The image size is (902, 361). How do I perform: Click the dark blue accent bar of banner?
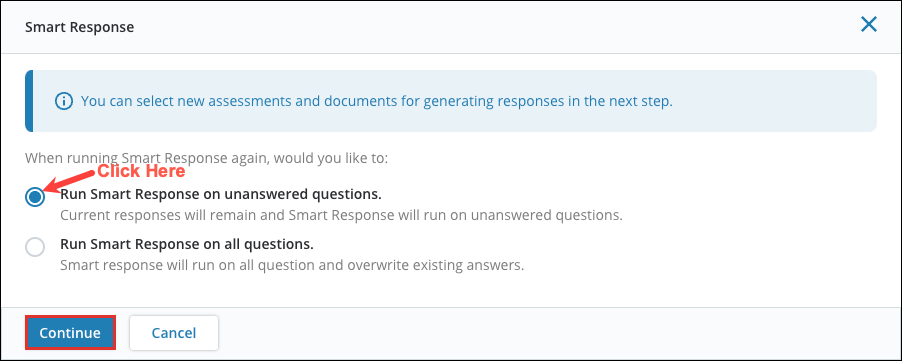coord(29,101)
